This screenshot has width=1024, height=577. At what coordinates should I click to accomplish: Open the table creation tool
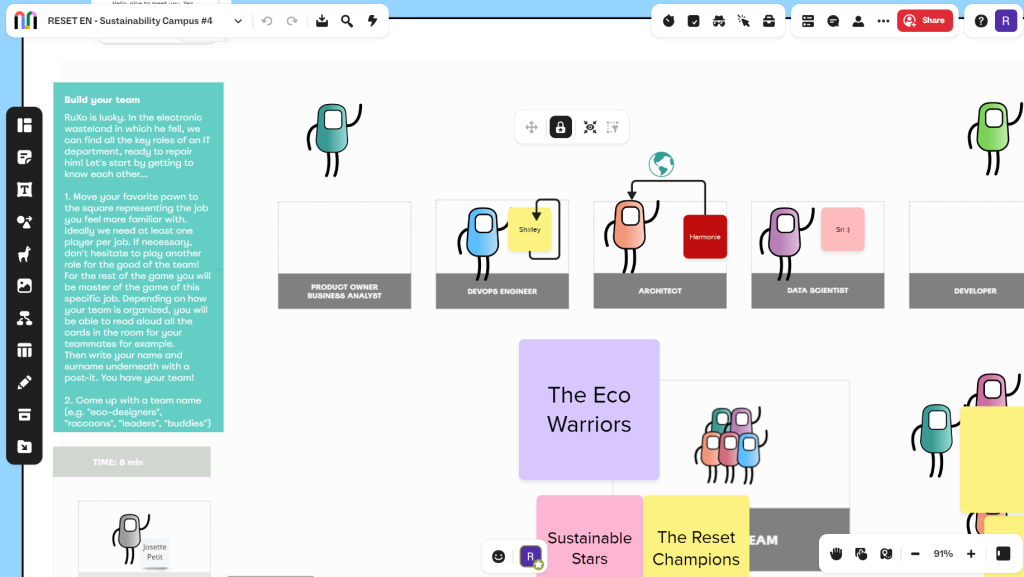tap(24, 350)
